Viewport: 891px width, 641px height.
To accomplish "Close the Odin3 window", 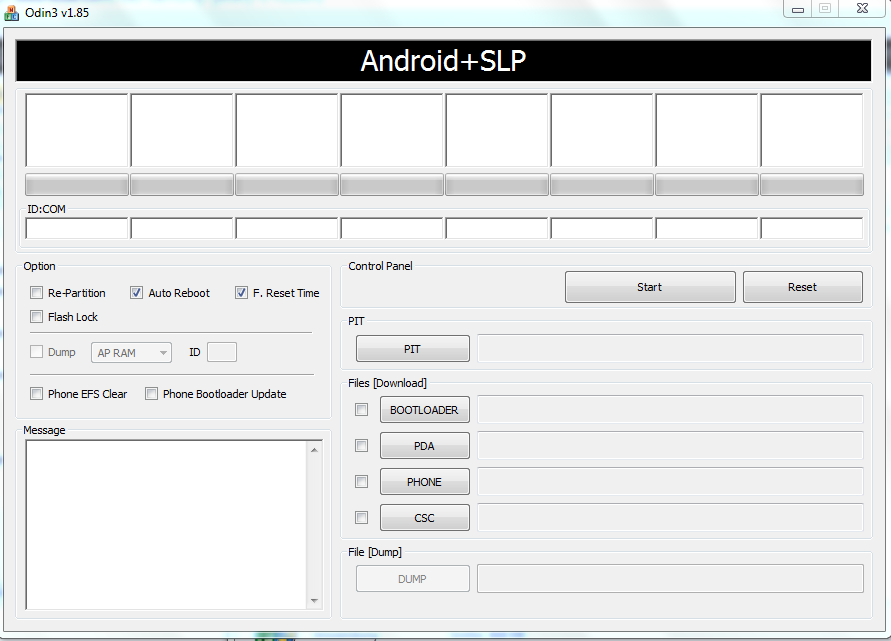I will pos(863,9).
